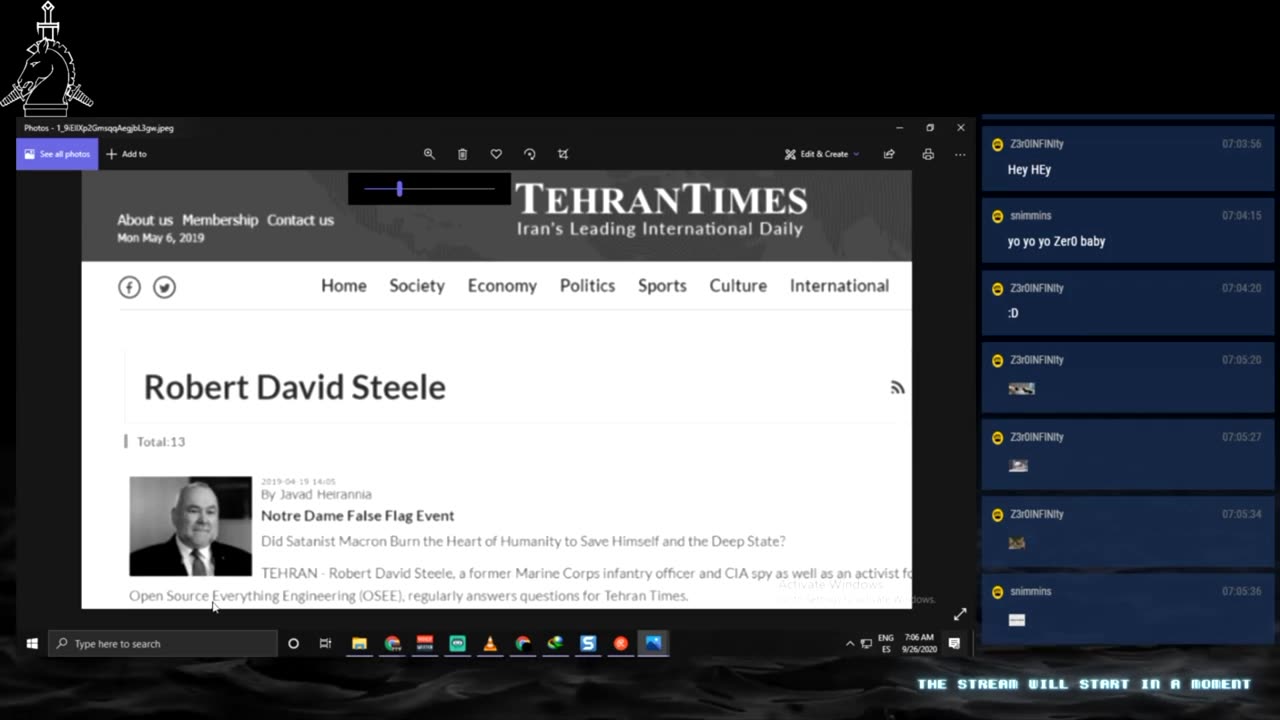
Task: Open Task View on the taskbar
Action: [x=325, y=644]
